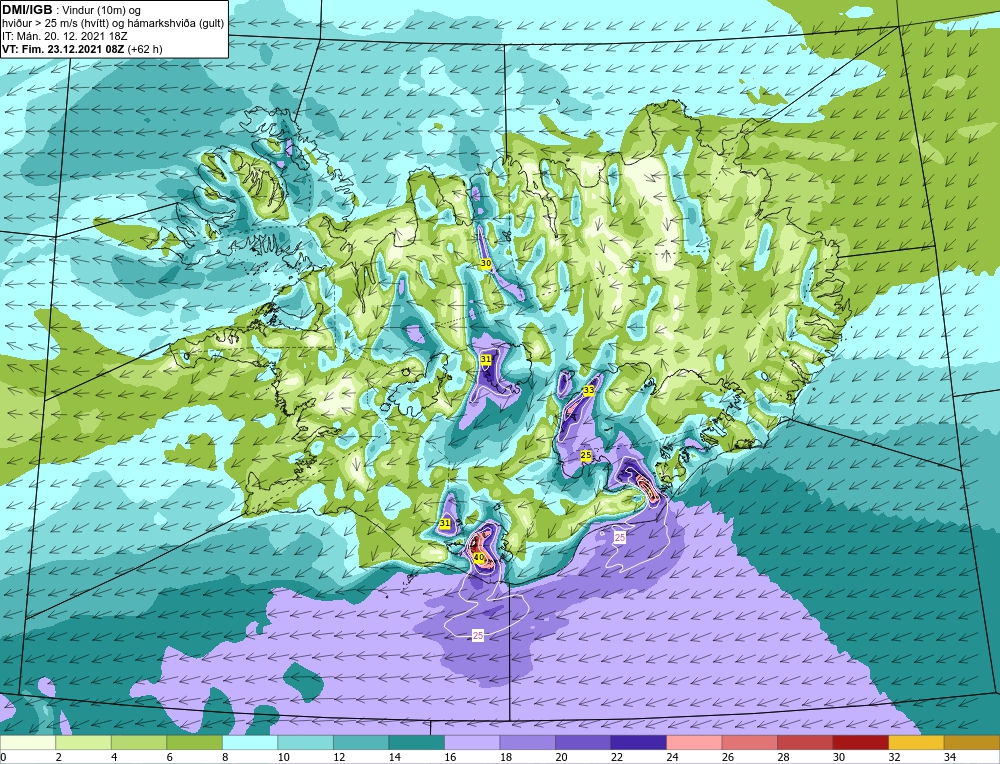Select the 8–10 m/s pale cyan legend swatch
1000x764 pixels.
pos(250,743)
